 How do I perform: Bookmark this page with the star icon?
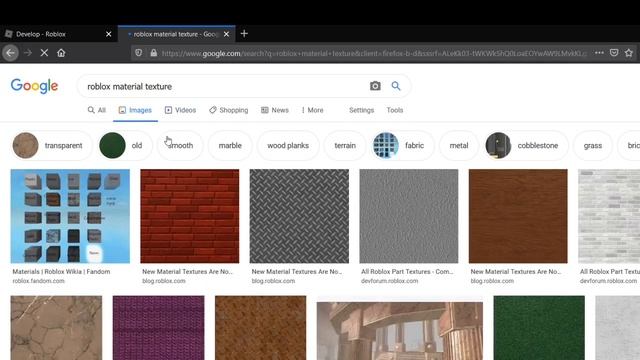pos(629,53)
